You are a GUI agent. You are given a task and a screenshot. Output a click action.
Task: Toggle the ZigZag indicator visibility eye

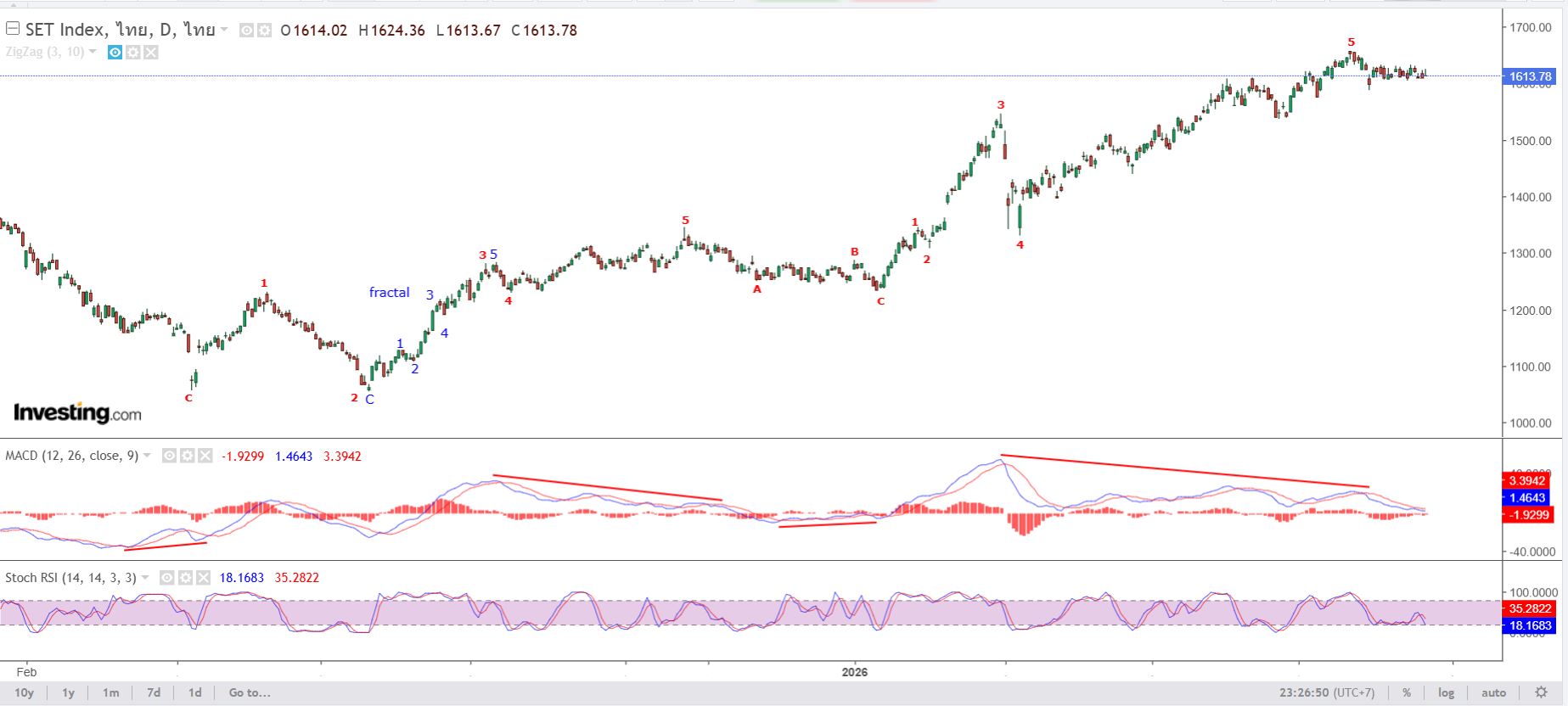115,53
